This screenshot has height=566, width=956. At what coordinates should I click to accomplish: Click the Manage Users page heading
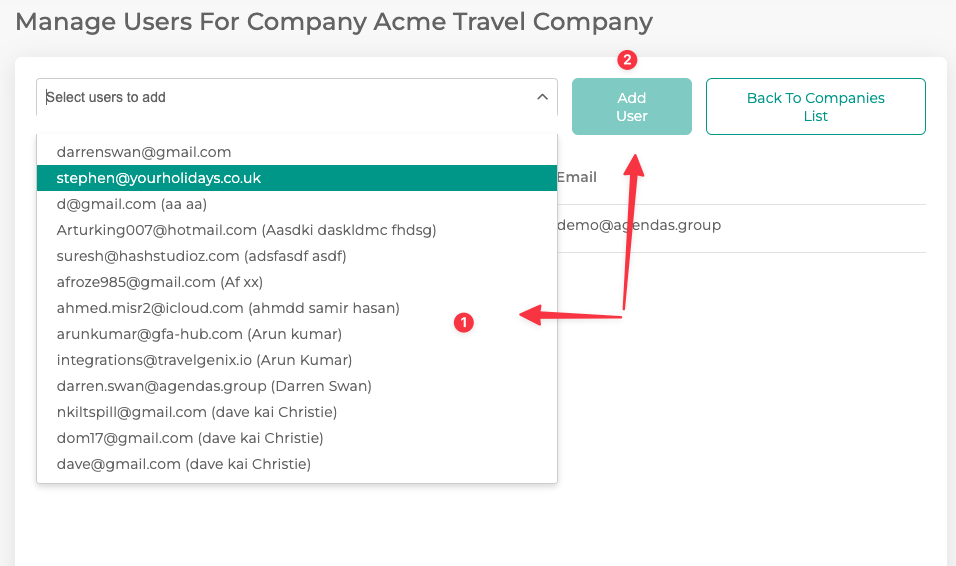[x=334, y=21]
